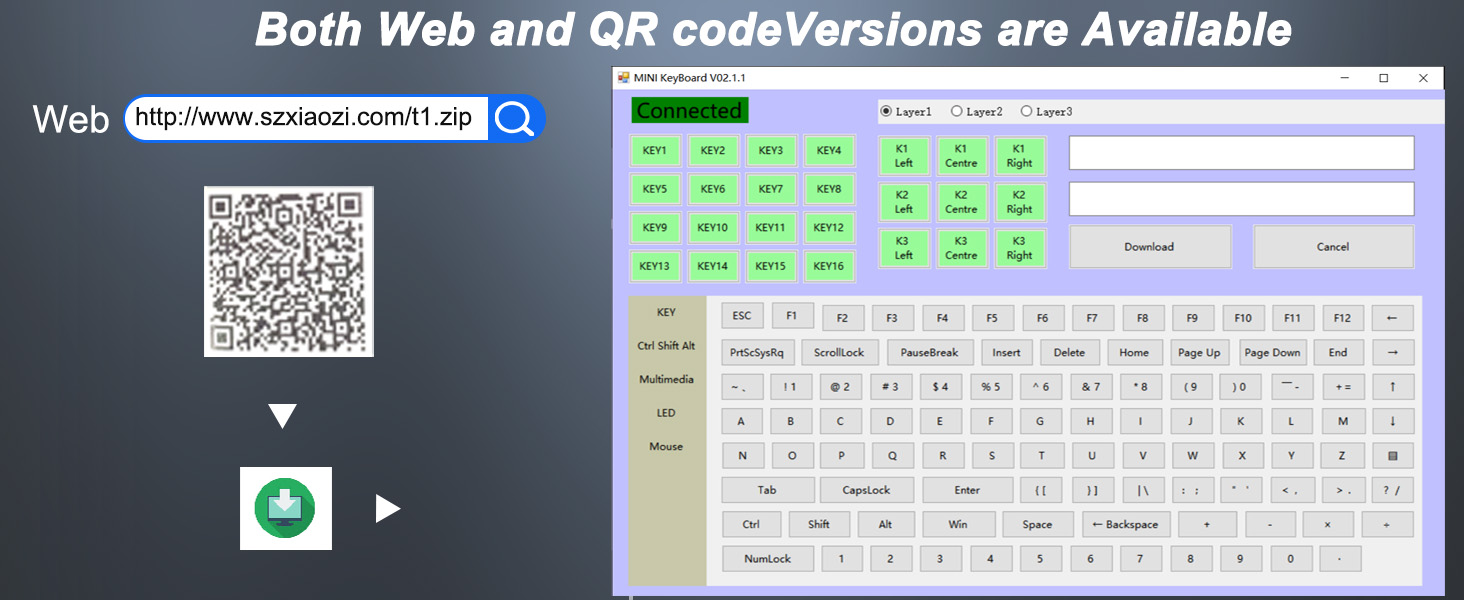The height and width of the screenshot is (600, 1464).
Task: Click the numpad 0 key button
Action: tap(1290, 559)
